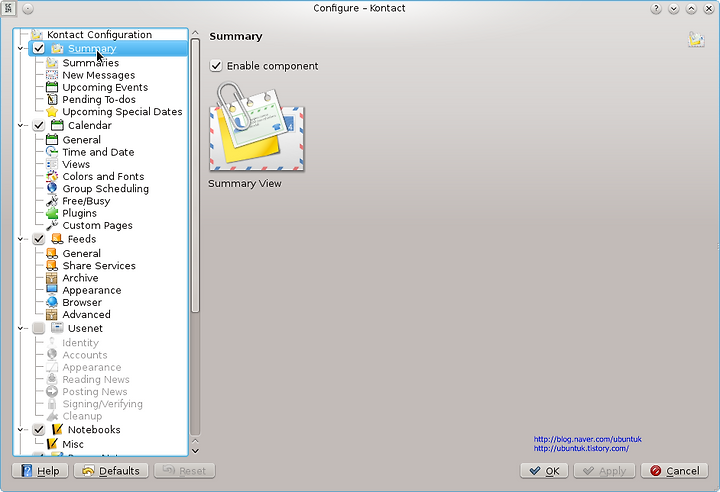Click the Archive icon under Feeds
This screenshot has width=720, height=492.
point(52,278)
